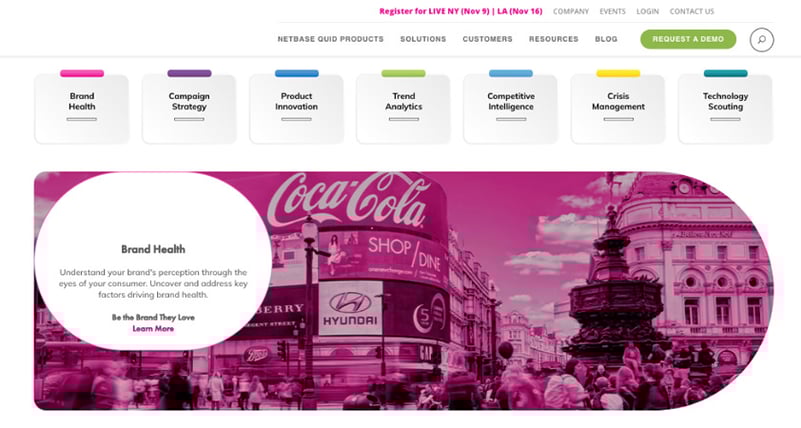Click the search magnifier icon
801x428 pixels.
(761, 40)
